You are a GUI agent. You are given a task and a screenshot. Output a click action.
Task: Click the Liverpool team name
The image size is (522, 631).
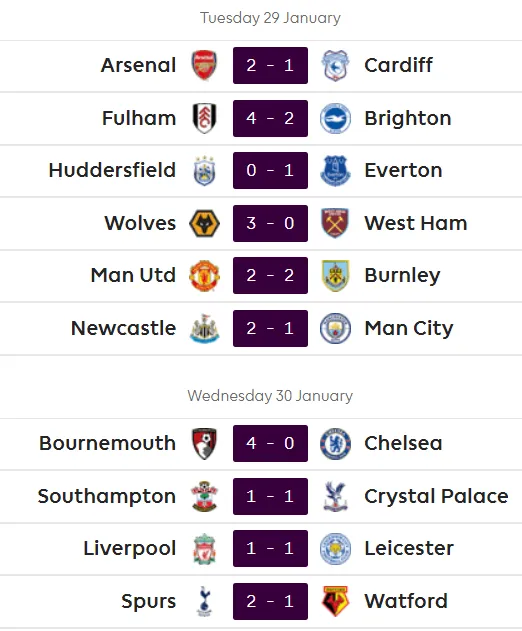click(130, 549)
